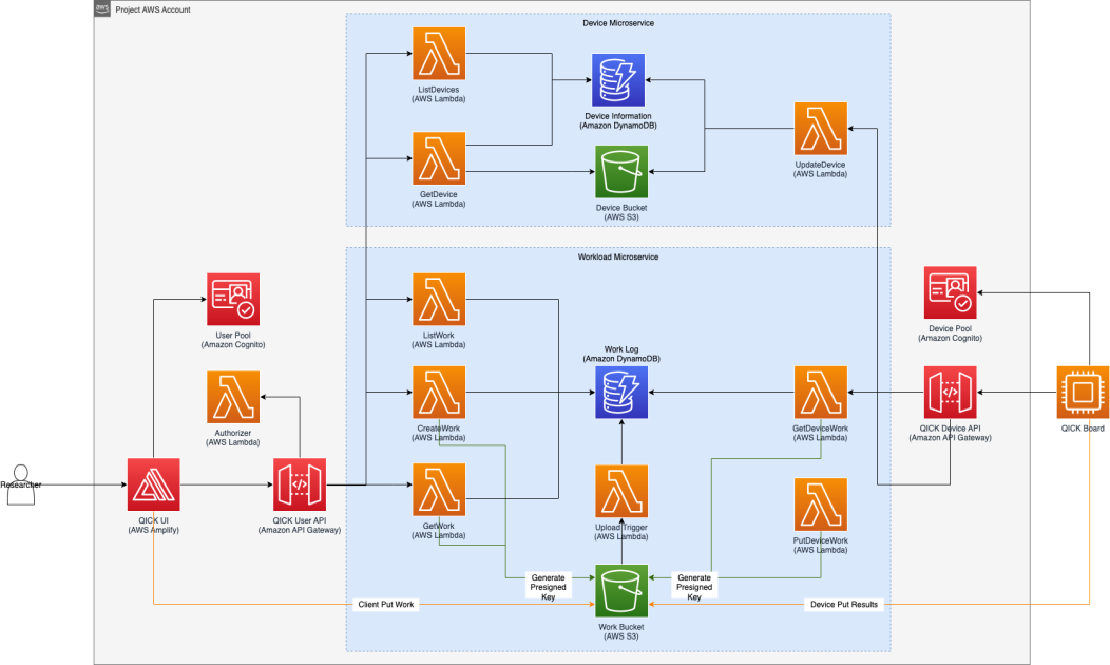Click the Work Bucket S3 icon
The width and height of the screenshot is (1110, 665).
point(622,591)
